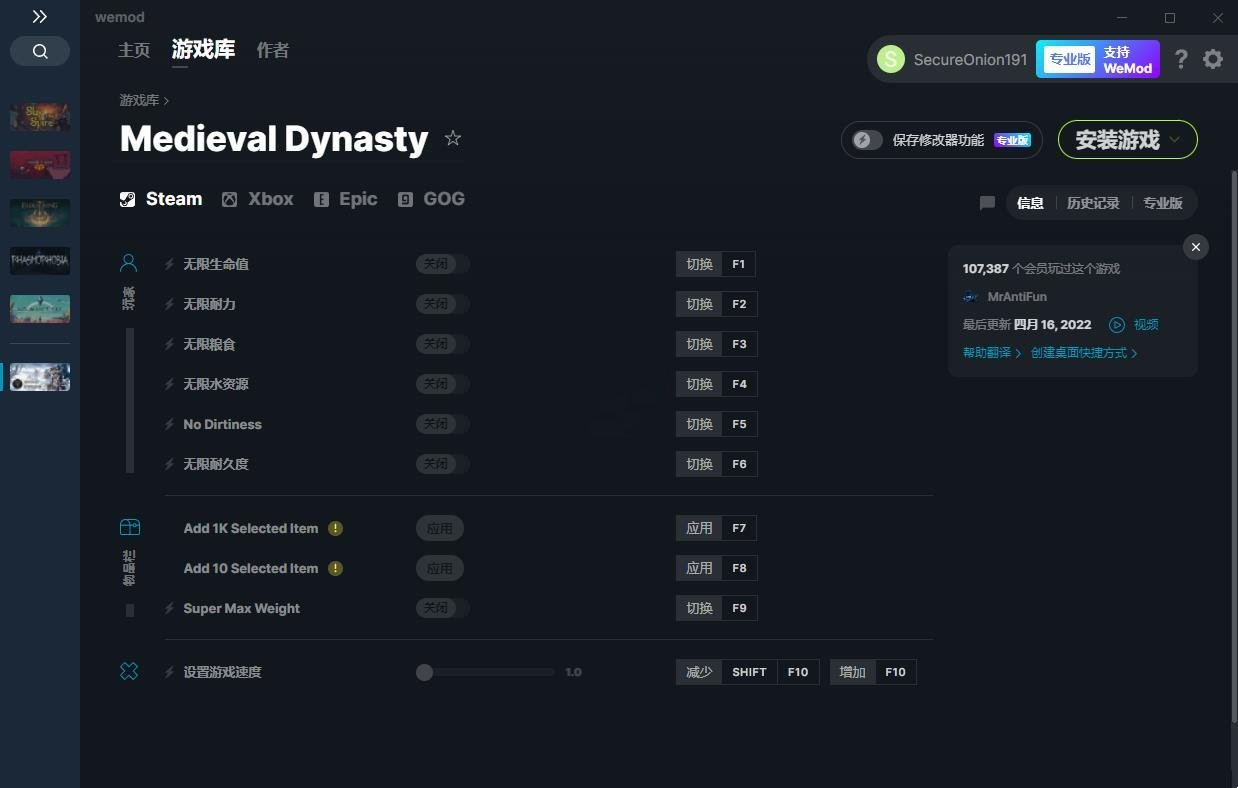Open the Phasmophobia game thumbnail
Screen dimensions: 1238x788
click(x=40, y=261)
